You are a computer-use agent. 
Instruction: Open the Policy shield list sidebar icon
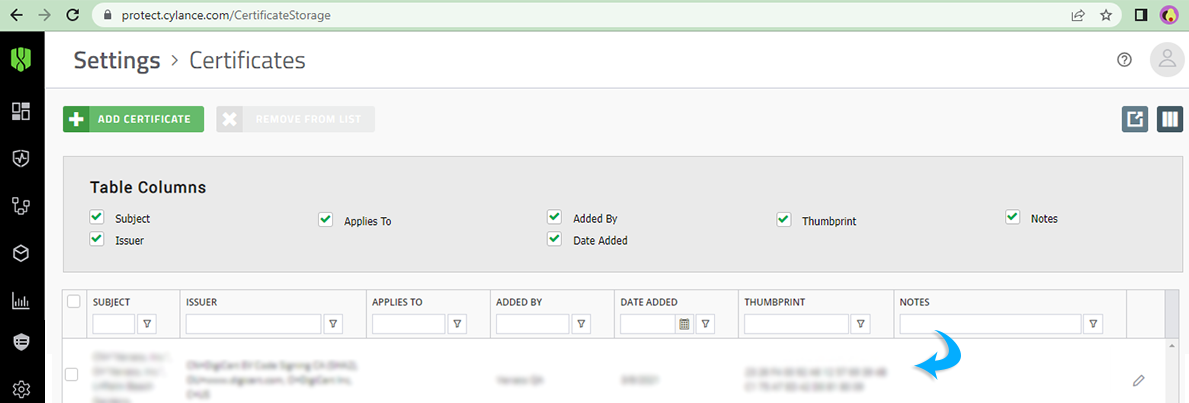[21, 342]
